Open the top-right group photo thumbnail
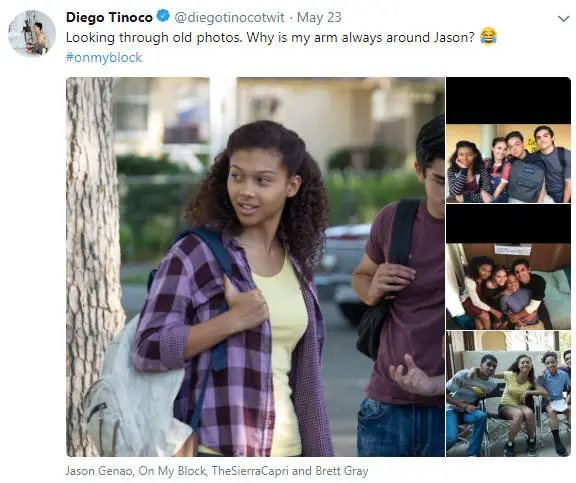This screenshot has height=483, width=576. (x=508, y=140)
